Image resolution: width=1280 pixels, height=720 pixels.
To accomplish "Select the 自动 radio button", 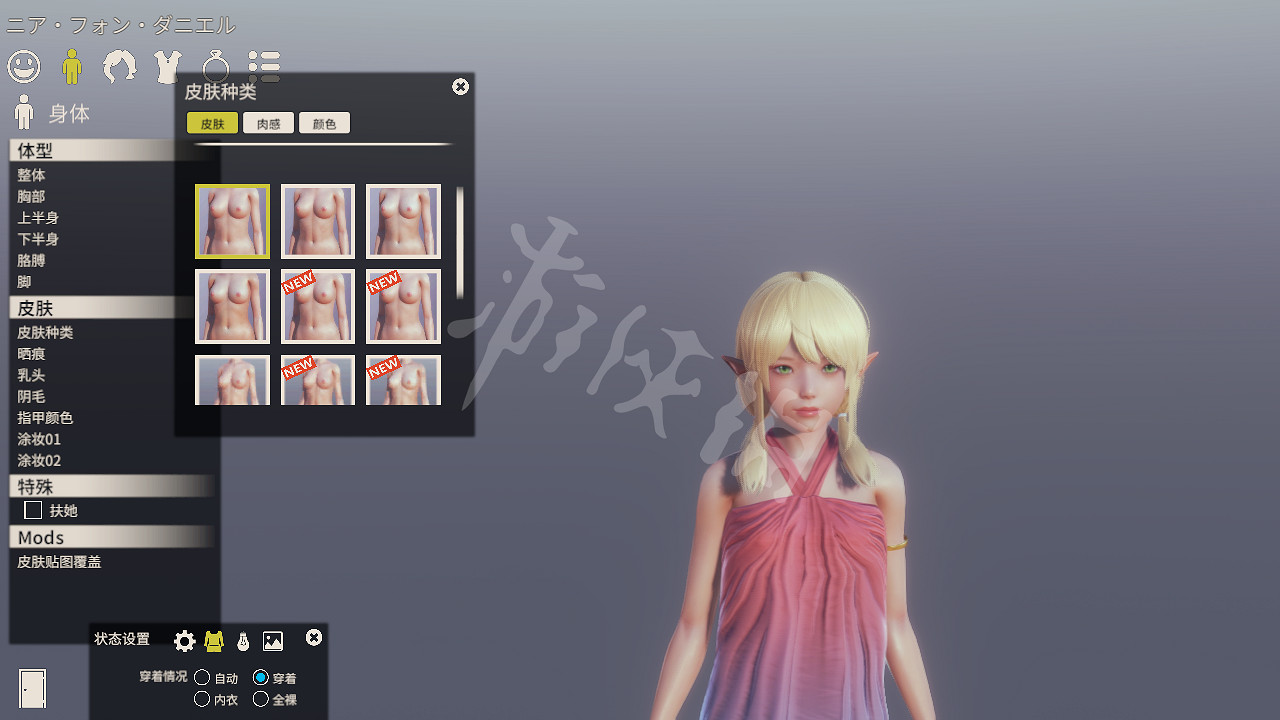I will 202,678.
